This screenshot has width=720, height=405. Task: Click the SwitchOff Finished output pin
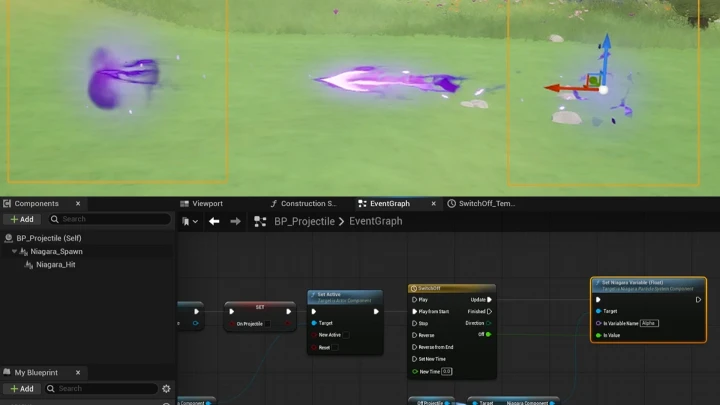pyautogui.click(x=489, y=312)
